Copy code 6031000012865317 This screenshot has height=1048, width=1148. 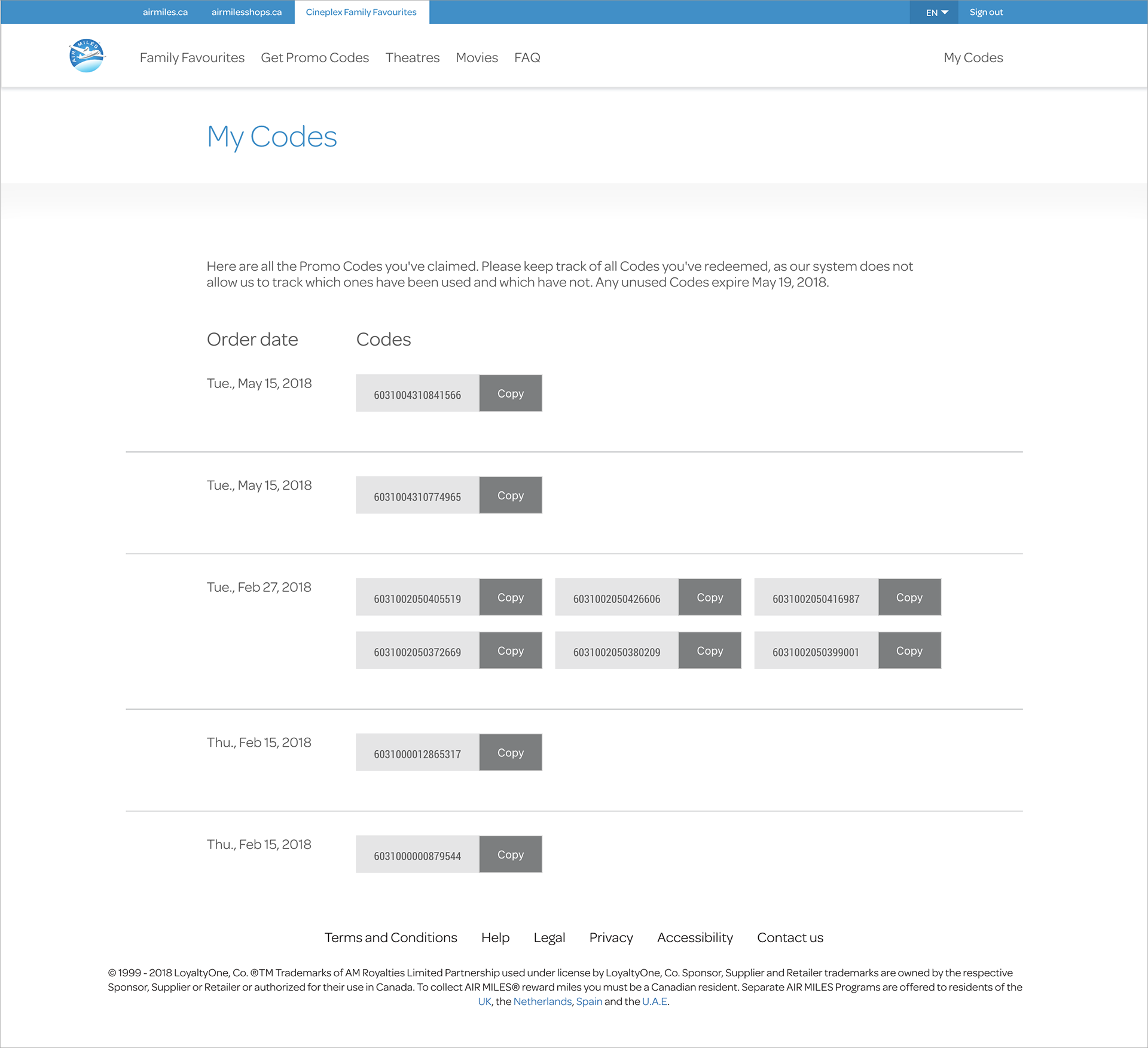click(x=511, y=753)
